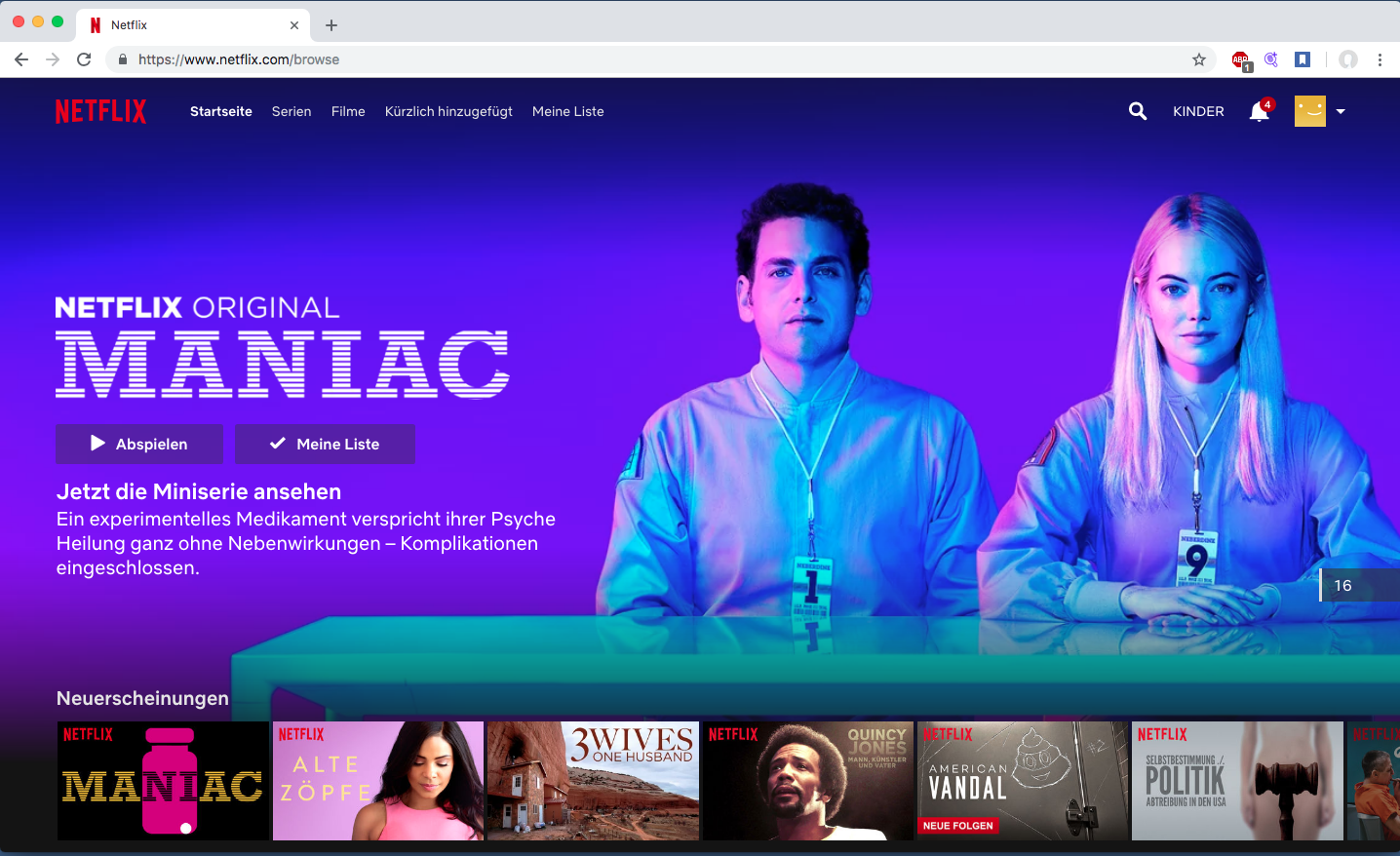Screen dimensions: 1400x856
Task: Click the Netflix logo in header
Action: click(100, 111)
